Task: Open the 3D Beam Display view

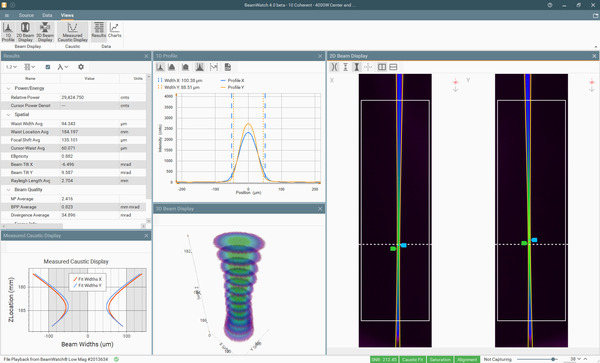Action: tap(45, 32)
